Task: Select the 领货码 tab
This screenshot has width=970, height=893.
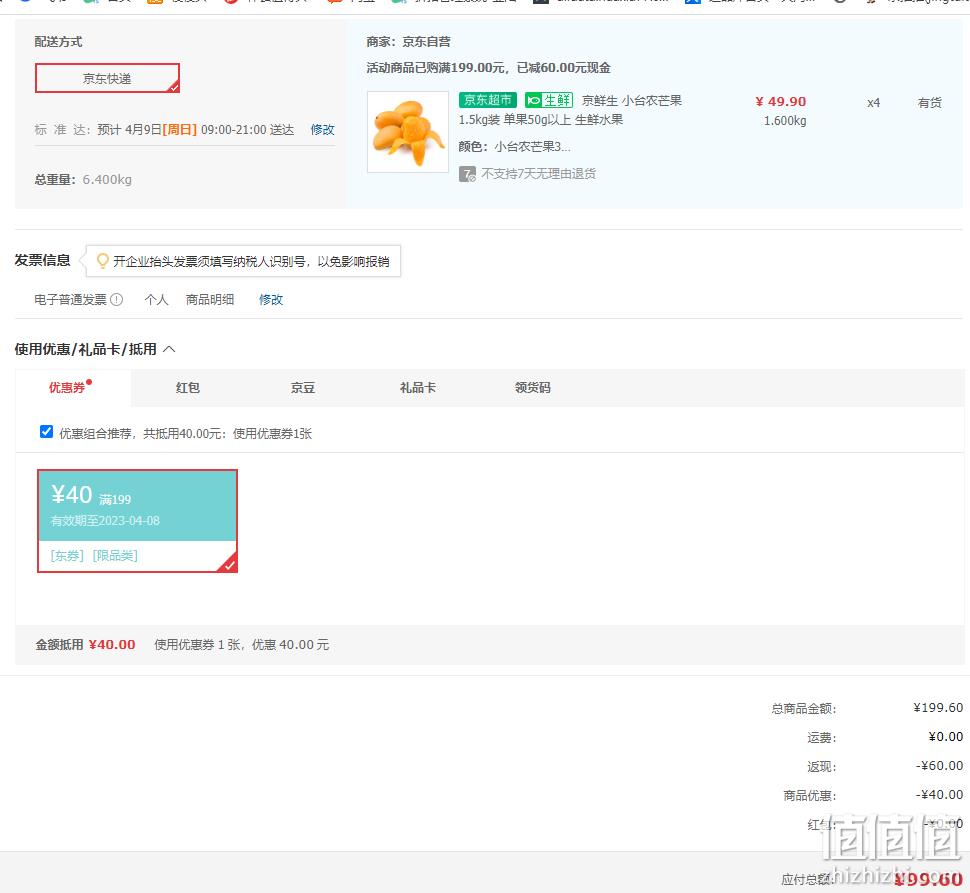Action: pos(533,388)
